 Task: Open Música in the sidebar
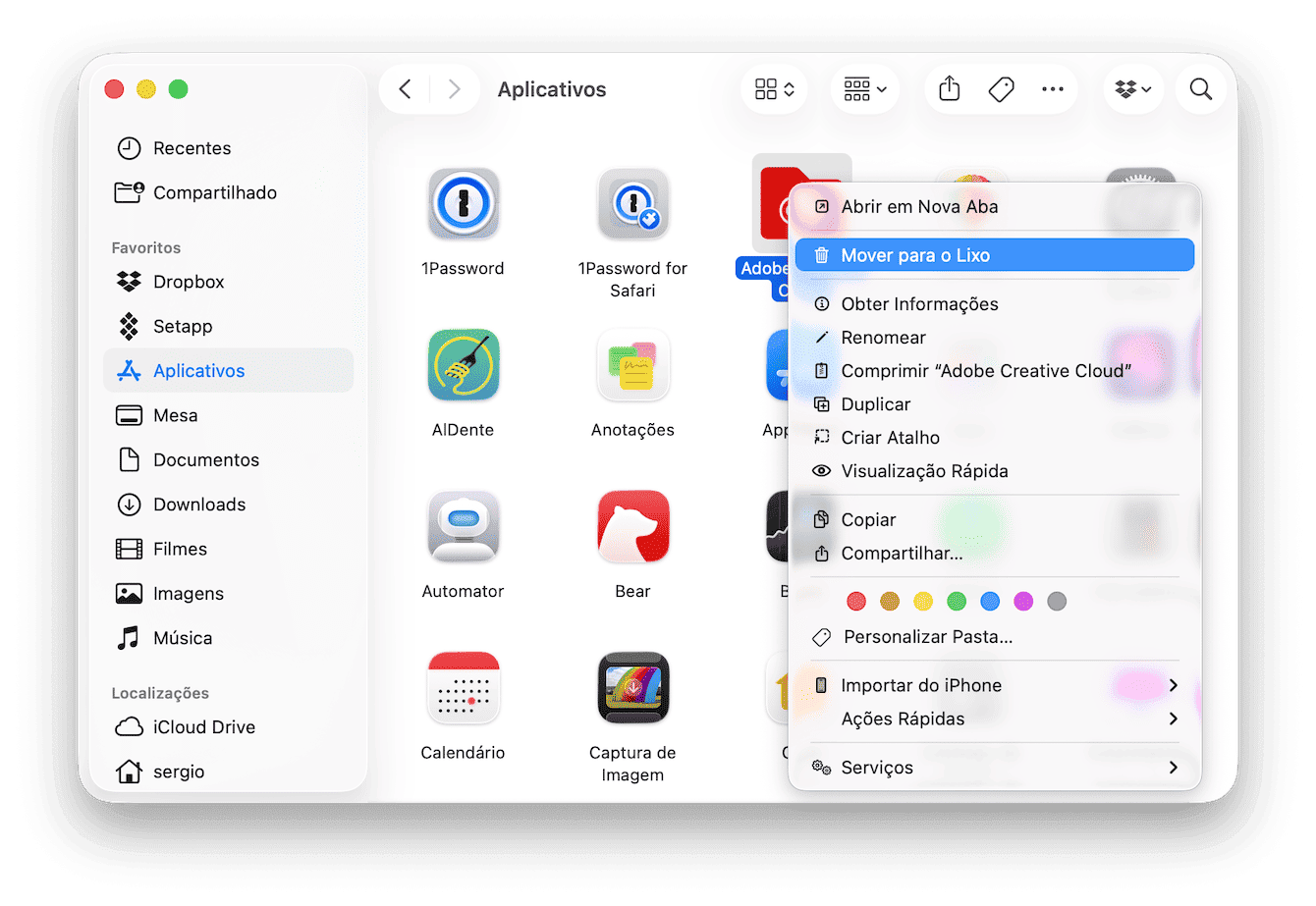tap(228, 638)
